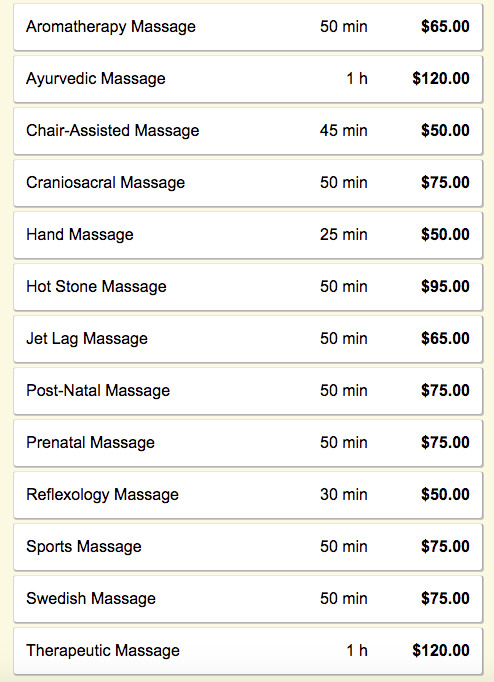This screenshot has height=682, width=494.
Task: Click the $65.00 price for Jet Lag Massage
Action: [445, 338]
